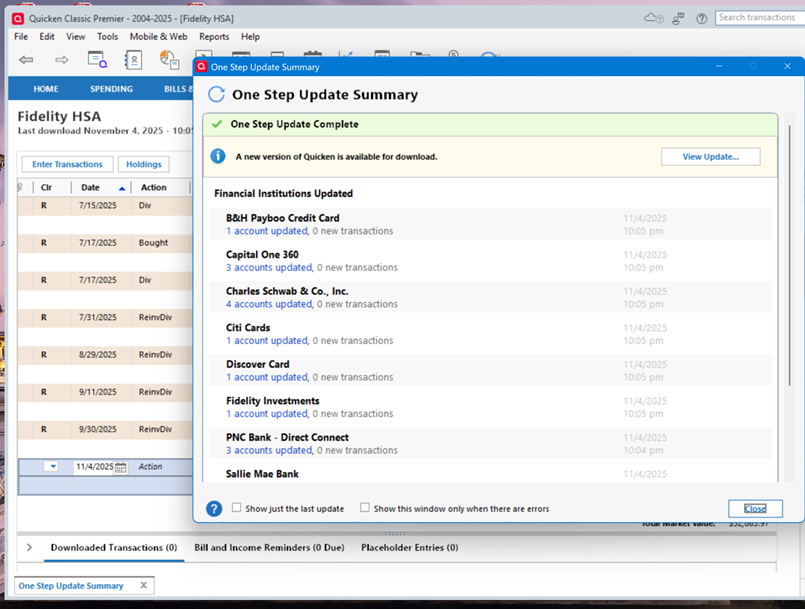805x609 pixels.
Task: Open the Help menu
Action: (x=251, y=36)
